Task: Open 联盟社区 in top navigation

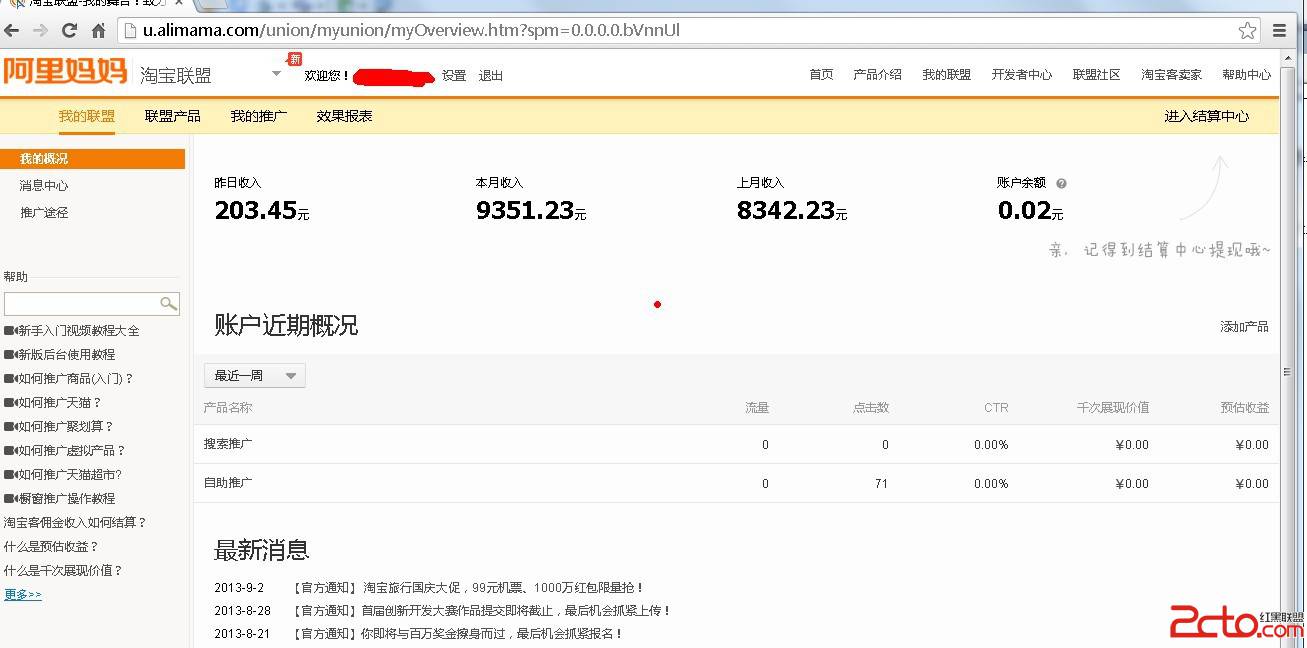Action: [x=1096, y=75]
